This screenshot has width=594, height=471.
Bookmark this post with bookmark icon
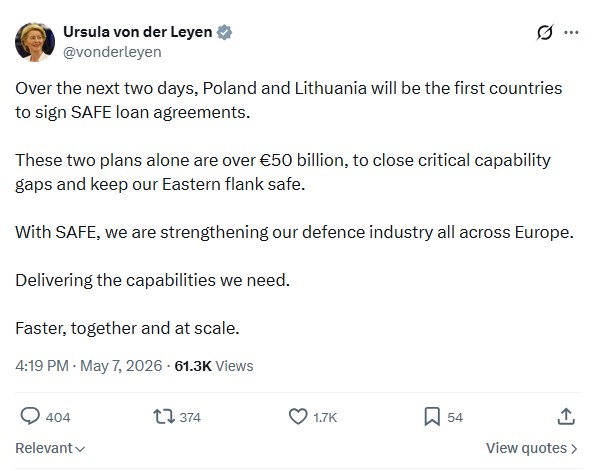[x=432, y=417]
